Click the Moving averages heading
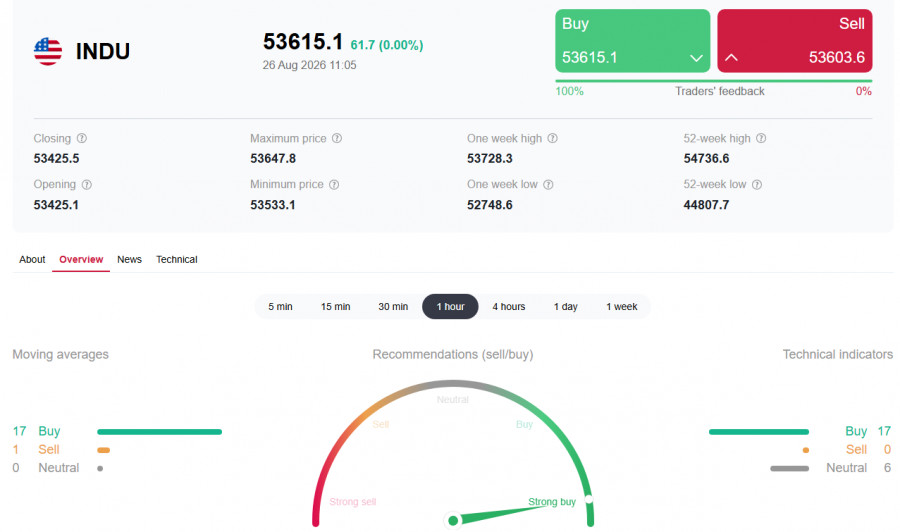900x532 pixels. [x=60, y=355]
